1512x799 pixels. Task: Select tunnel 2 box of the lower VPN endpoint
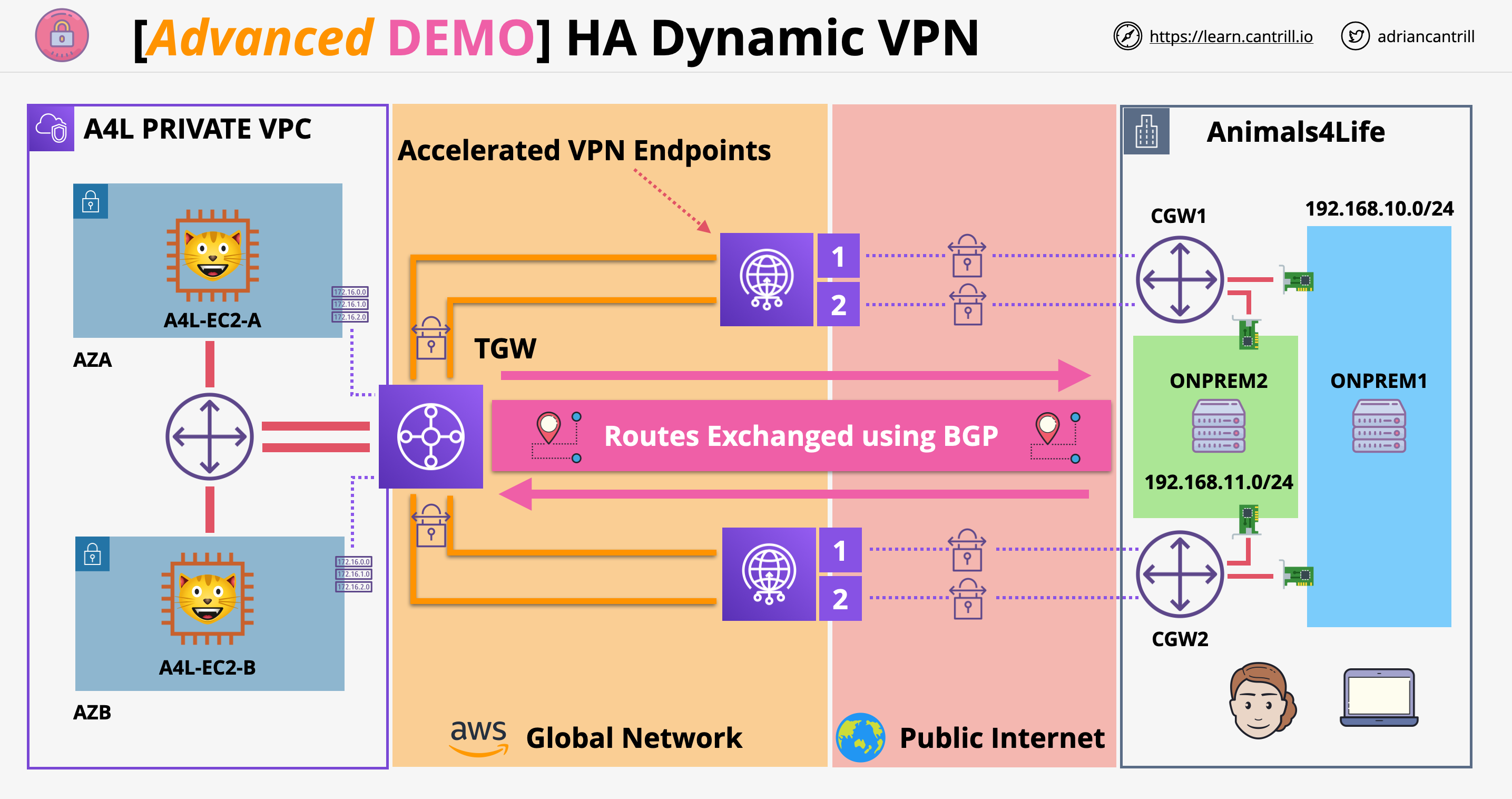coord(840,599)
